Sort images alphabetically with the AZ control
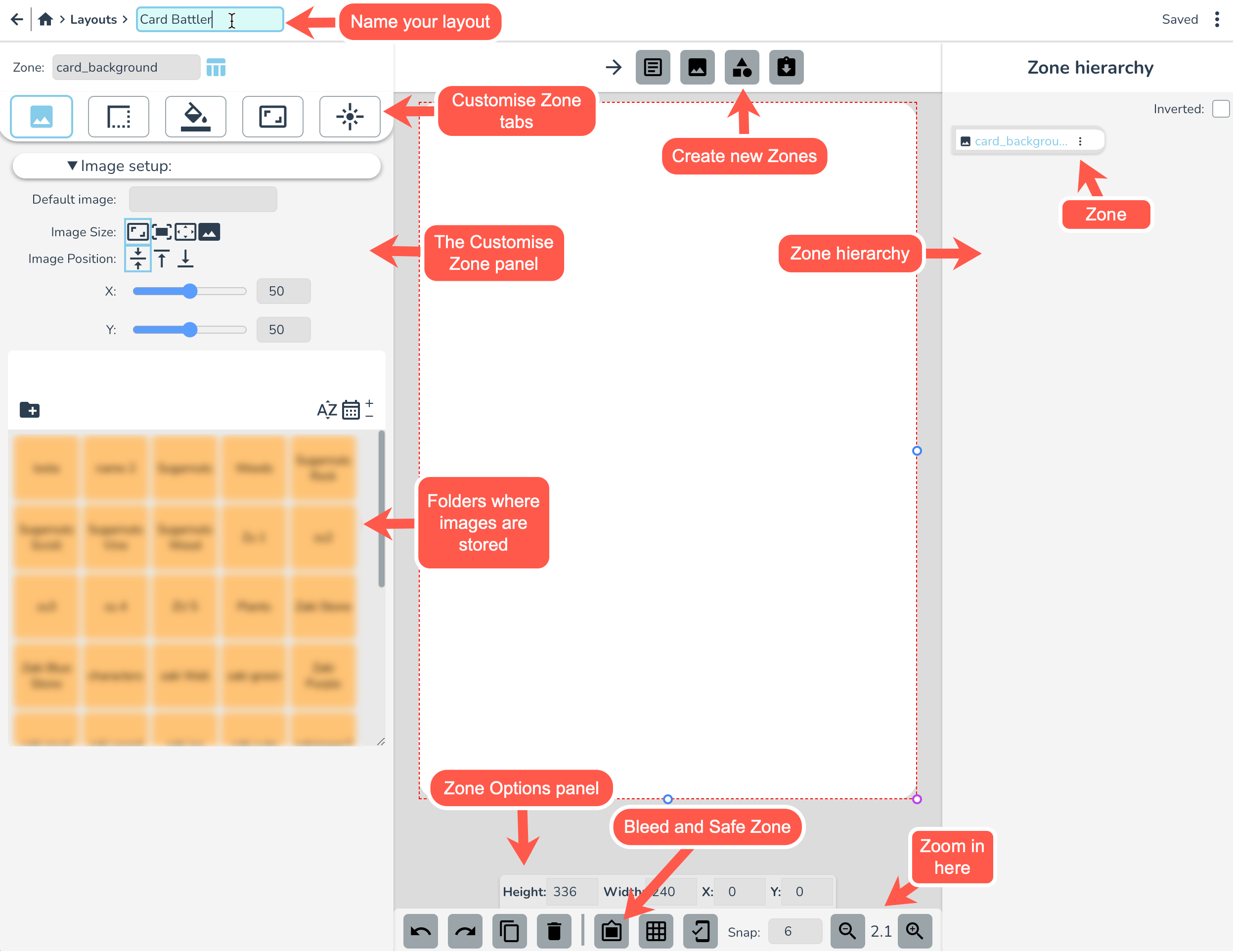 click(x=326, y=410)
